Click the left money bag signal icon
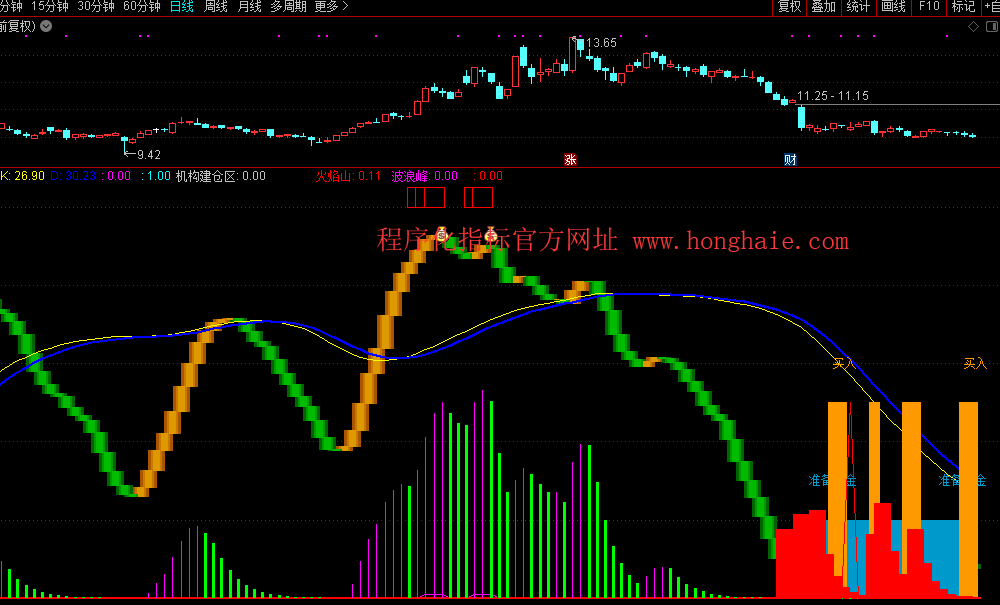The height and width of the screenshot is (605, 1000). [x=441, y=234]
